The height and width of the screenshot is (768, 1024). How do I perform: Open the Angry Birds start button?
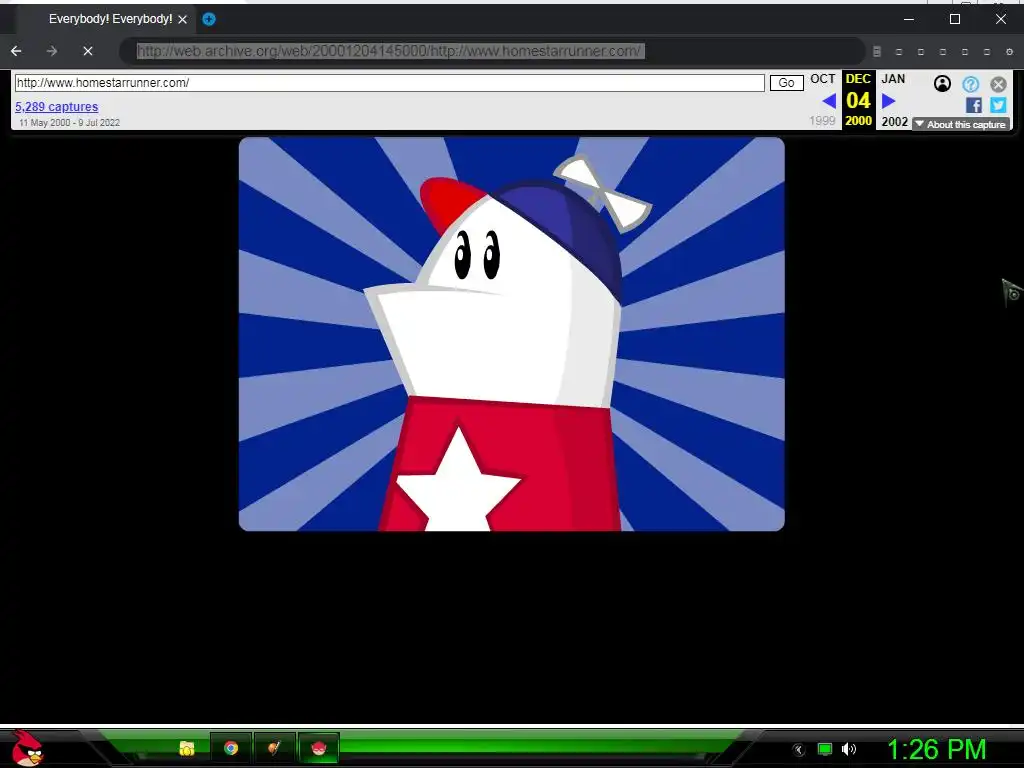click(x=27, y=748)
